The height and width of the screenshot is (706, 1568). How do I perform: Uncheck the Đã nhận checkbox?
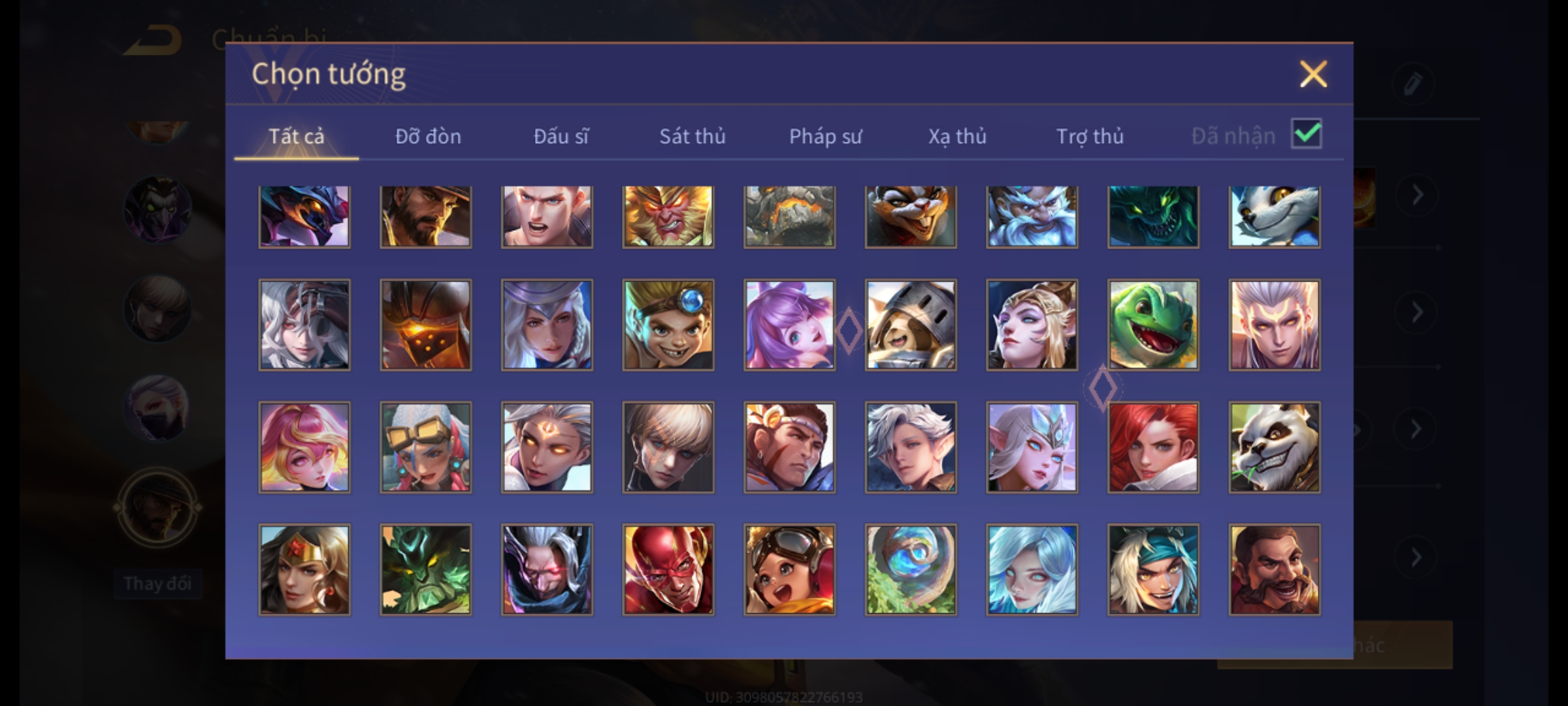click(1307, 134)
